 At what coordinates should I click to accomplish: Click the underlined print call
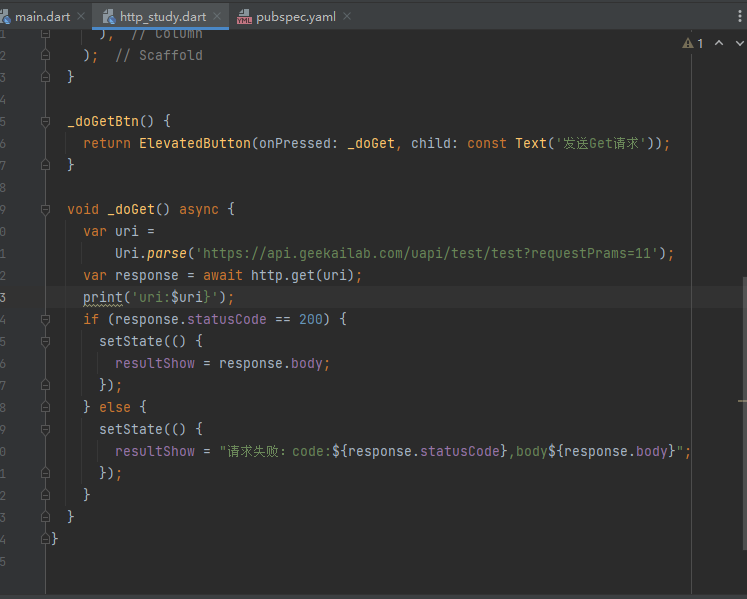click(103, 297)
